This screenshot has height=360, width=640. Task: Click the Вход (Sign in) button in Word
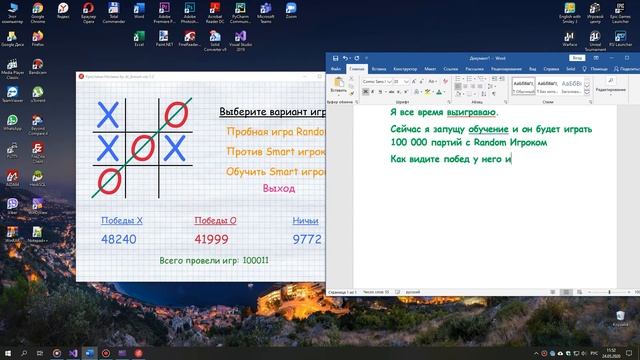tap(577, 58)
